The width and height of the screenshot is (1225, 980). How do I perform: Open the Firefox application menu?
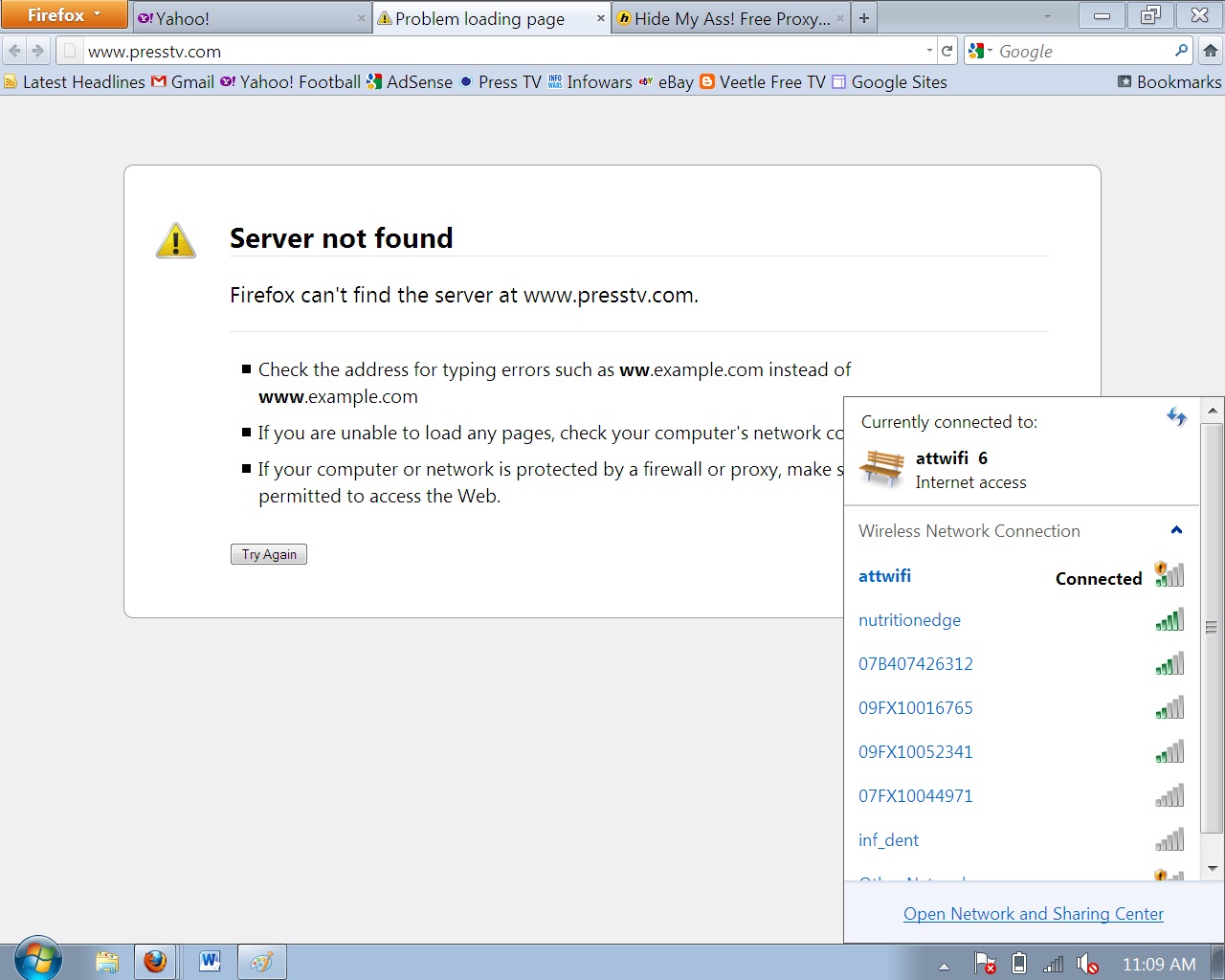click(x=64, y=14)
